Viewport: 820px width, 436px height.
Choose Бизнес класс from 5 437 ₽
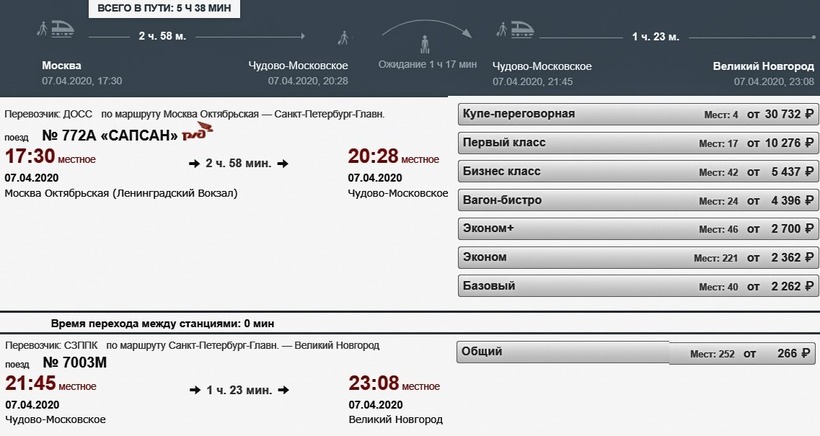coord(638,171)
